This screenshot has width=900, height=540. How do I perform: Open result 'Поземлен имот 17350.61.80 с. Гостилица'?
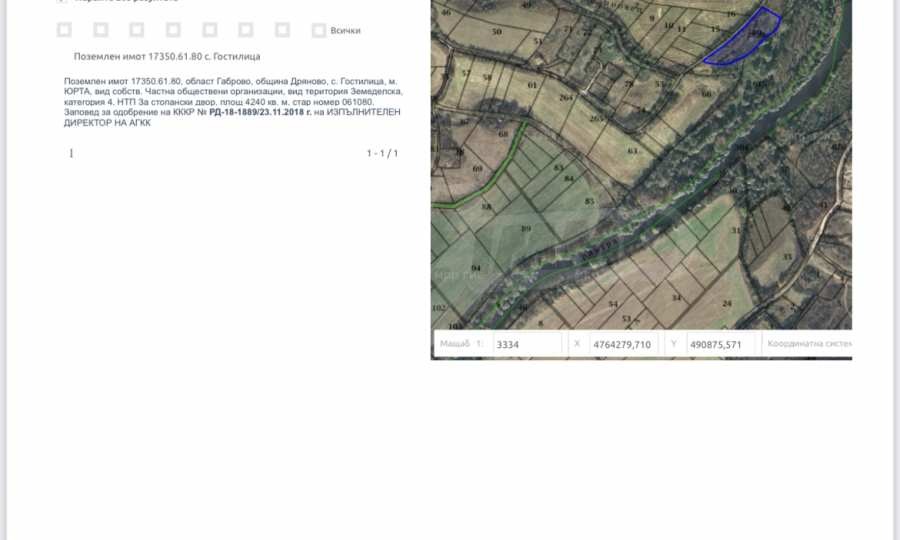[x=166, y=57]
